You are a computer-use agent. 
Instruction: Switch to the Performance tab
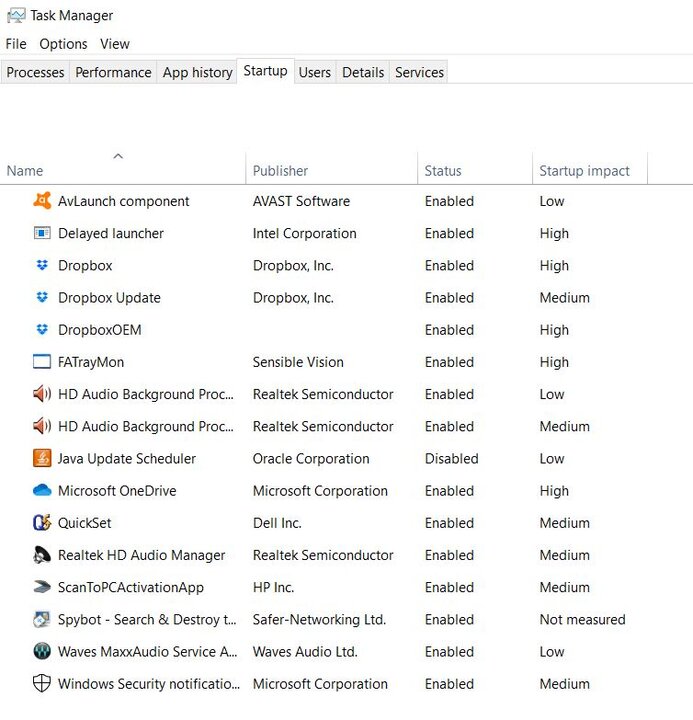click(x=113, y=72)
